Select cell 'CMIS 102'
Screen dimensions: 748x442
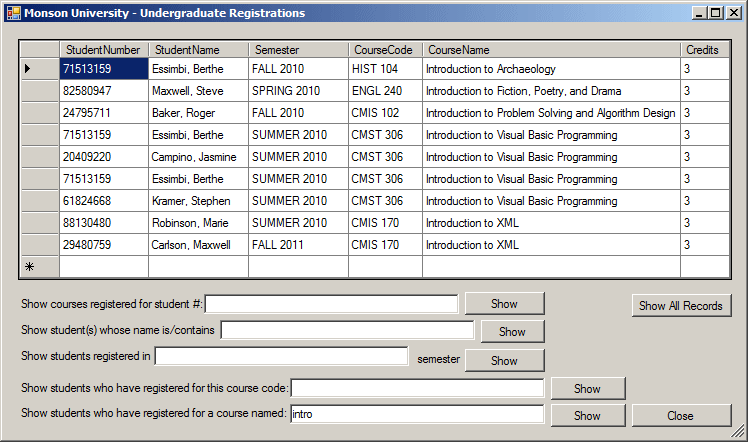[385, 113]
